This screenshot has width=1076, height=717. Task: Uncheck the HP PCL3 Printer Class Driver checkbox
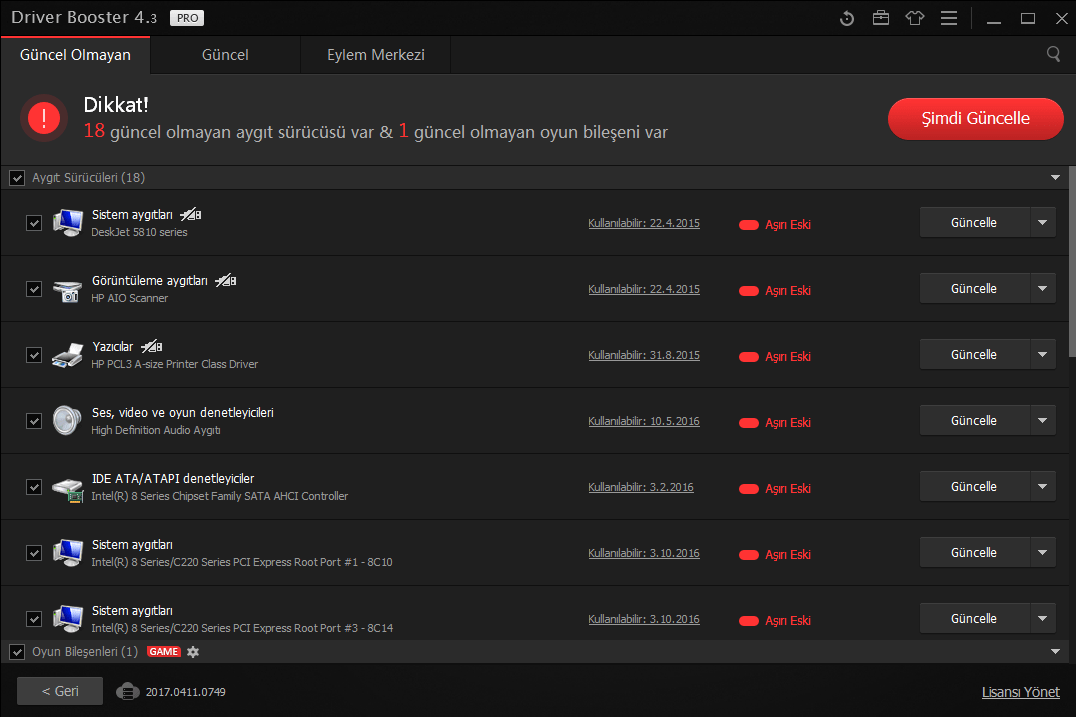point(34,355)
